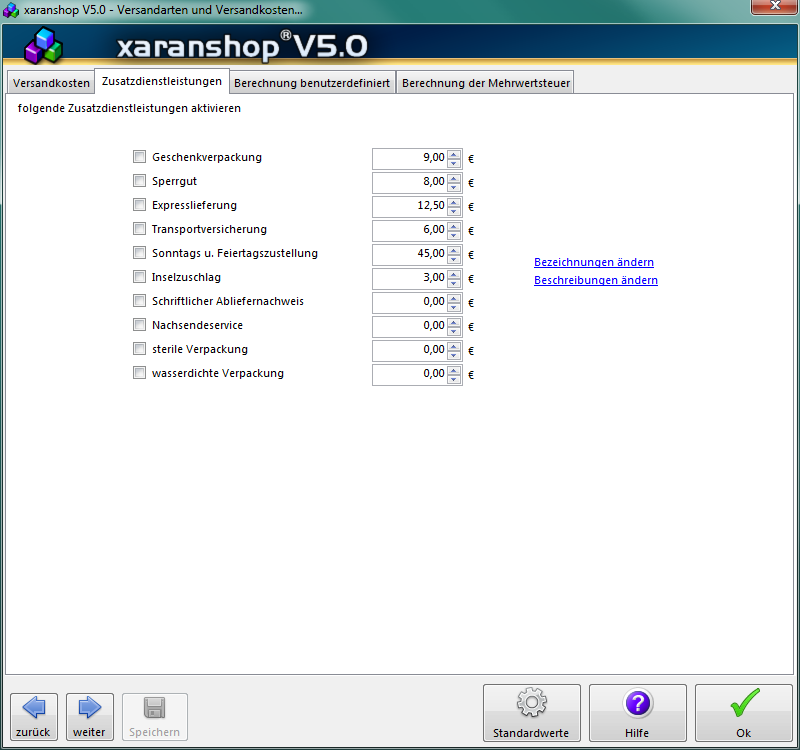
Task: Open Berechnung benutzerdefiniert tab
Action: pos(312,83)
